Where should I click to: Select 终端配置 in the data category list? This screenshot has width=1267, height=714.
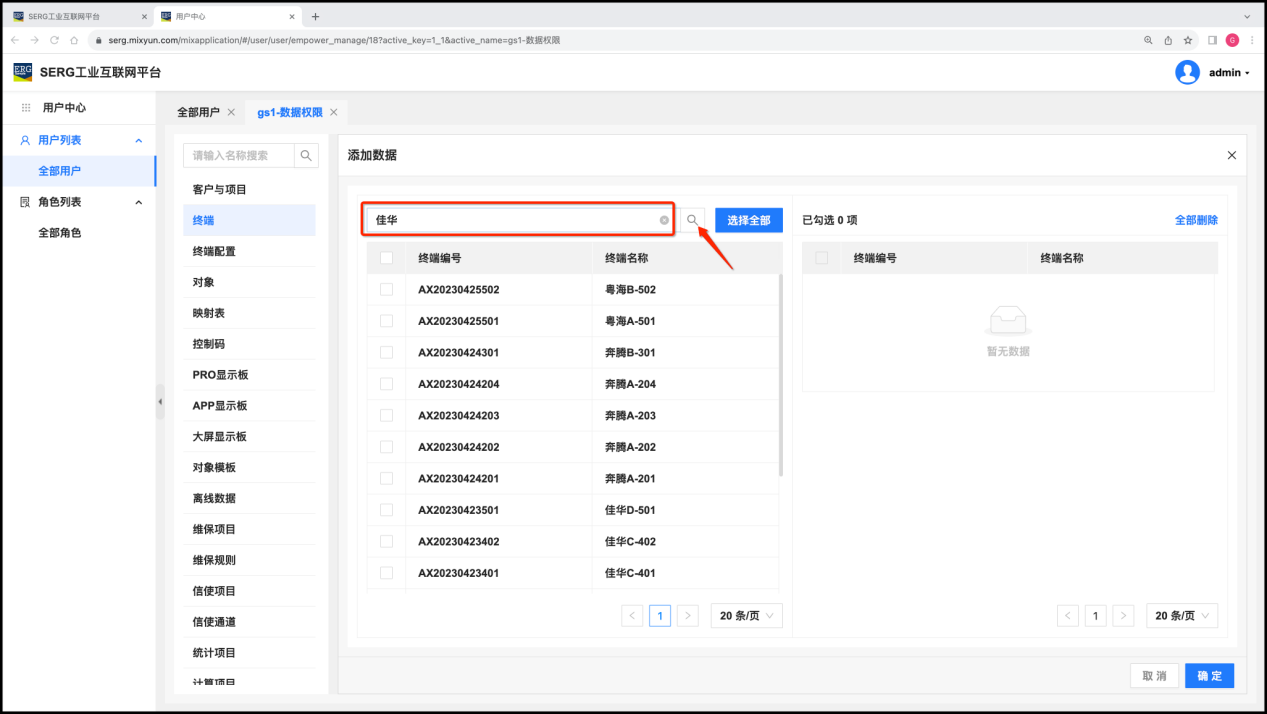(x=214, y=251)
